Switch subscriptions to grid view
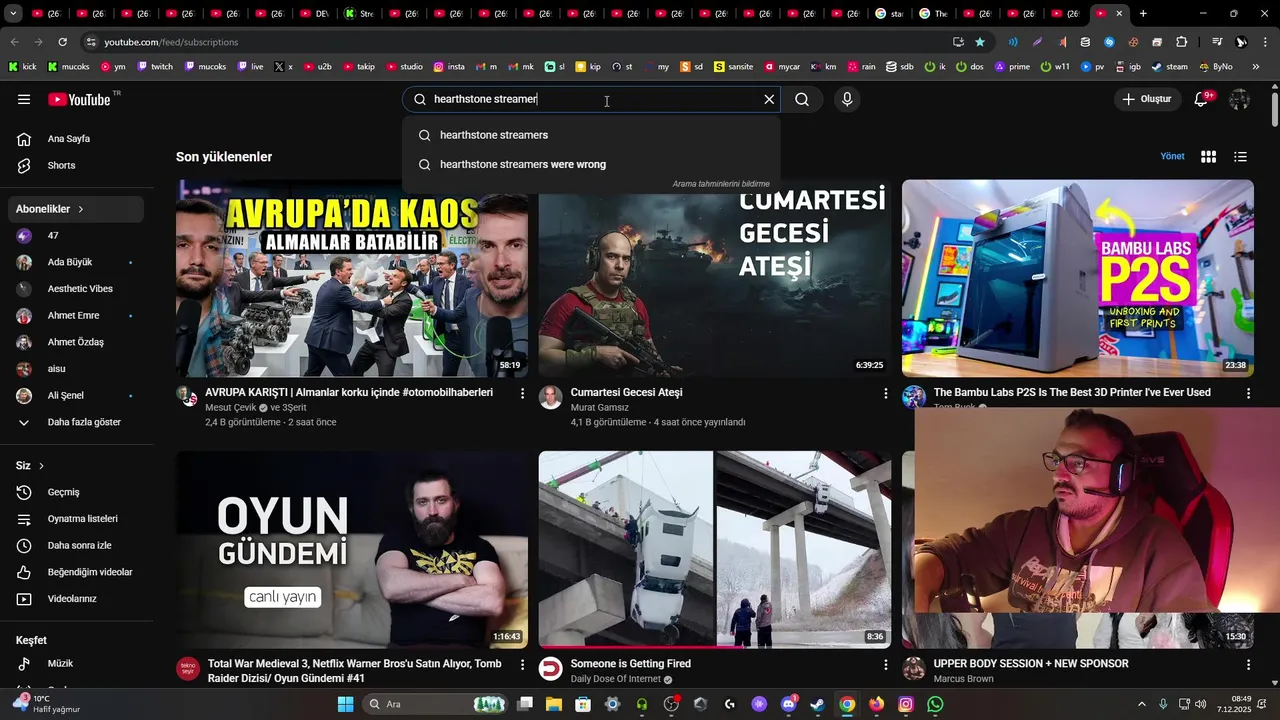 1208,157
